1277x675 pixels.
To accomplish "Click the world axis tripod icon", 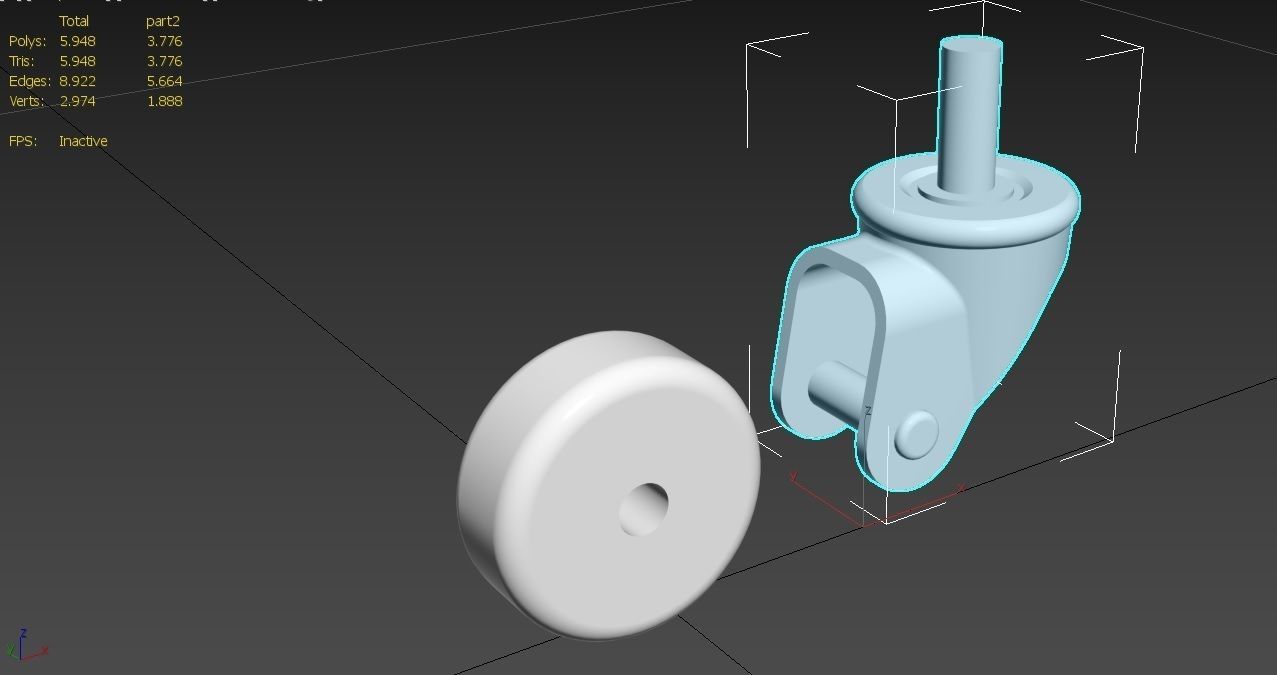I will coord(27,646).
